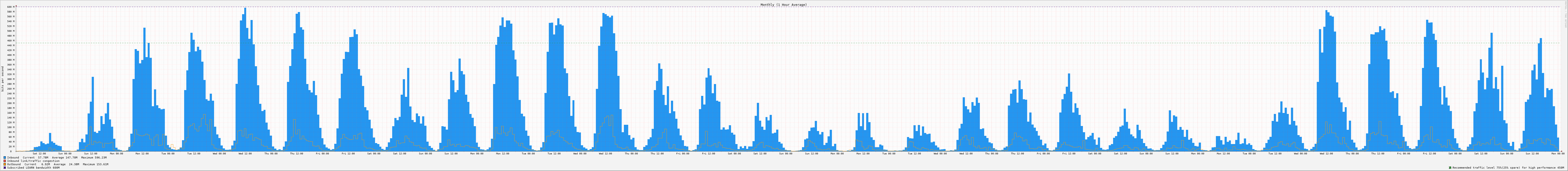
Task: Click Inbound link/traffic congestion legend text
Action: point(34,161)
